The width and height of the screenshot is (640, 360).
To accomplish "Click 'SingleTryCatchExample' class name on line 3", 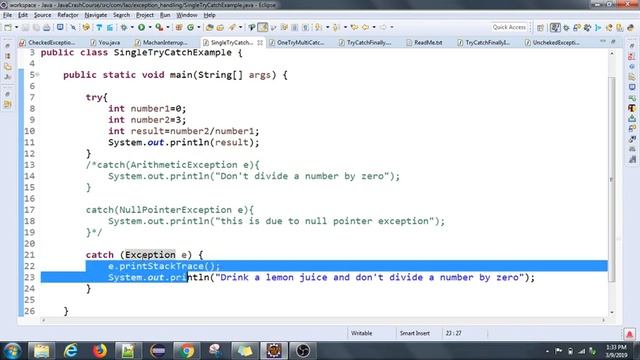I will pos(173,53).
